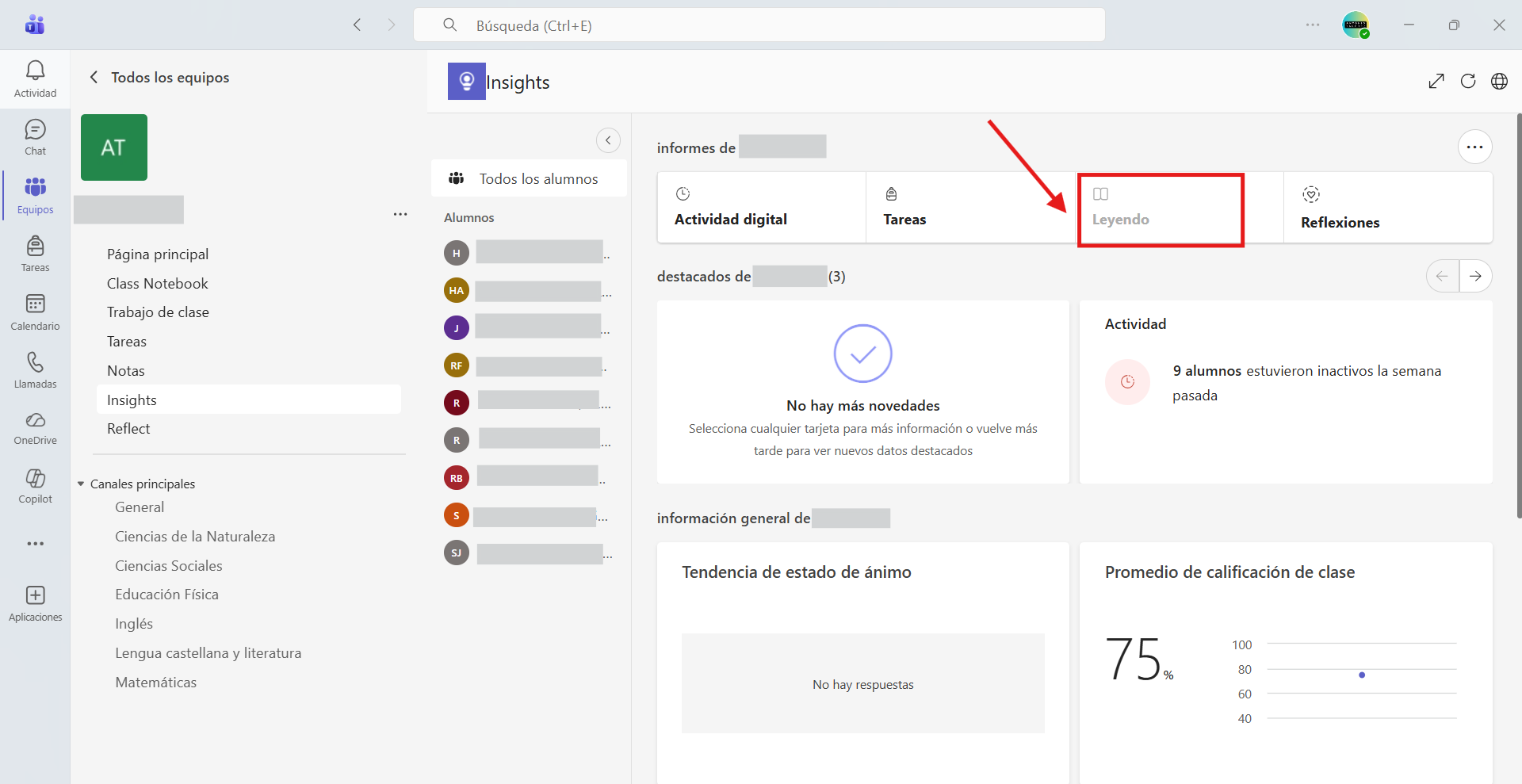Open Inglés channel
This screenshot has width=1522, height=784.
134,624
